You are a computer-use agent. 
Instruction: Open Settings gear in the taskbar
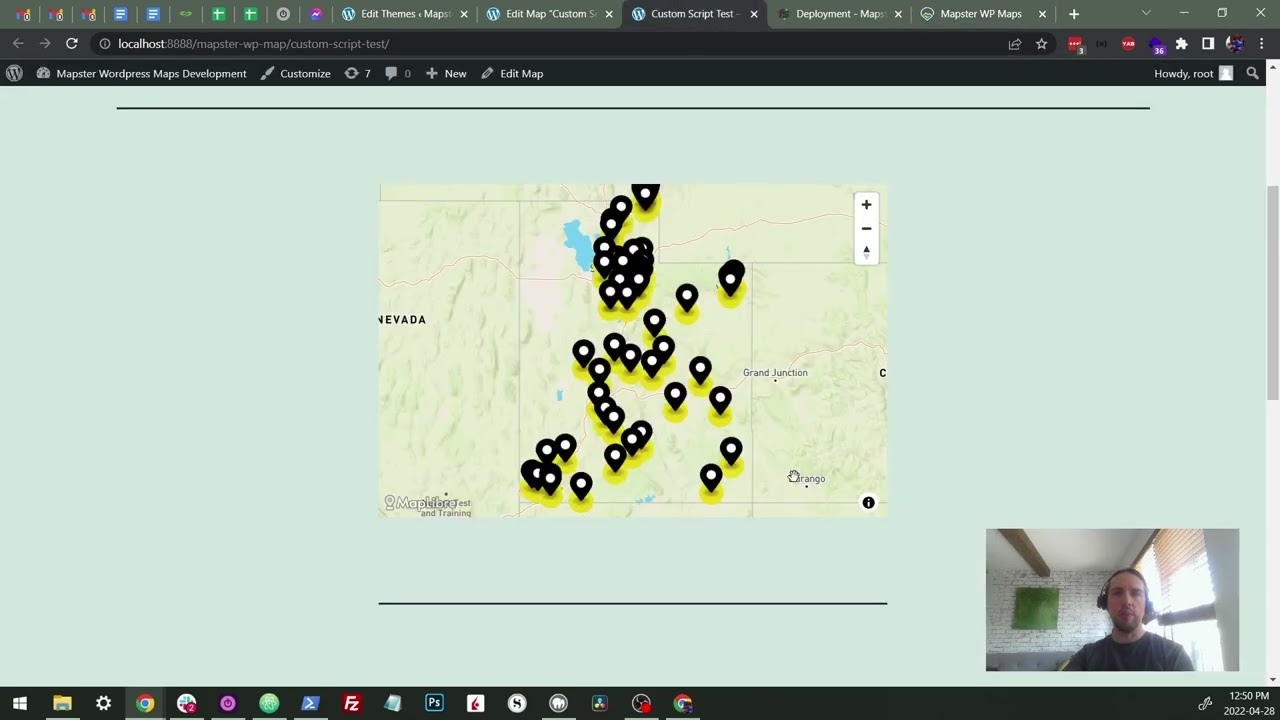103,703
